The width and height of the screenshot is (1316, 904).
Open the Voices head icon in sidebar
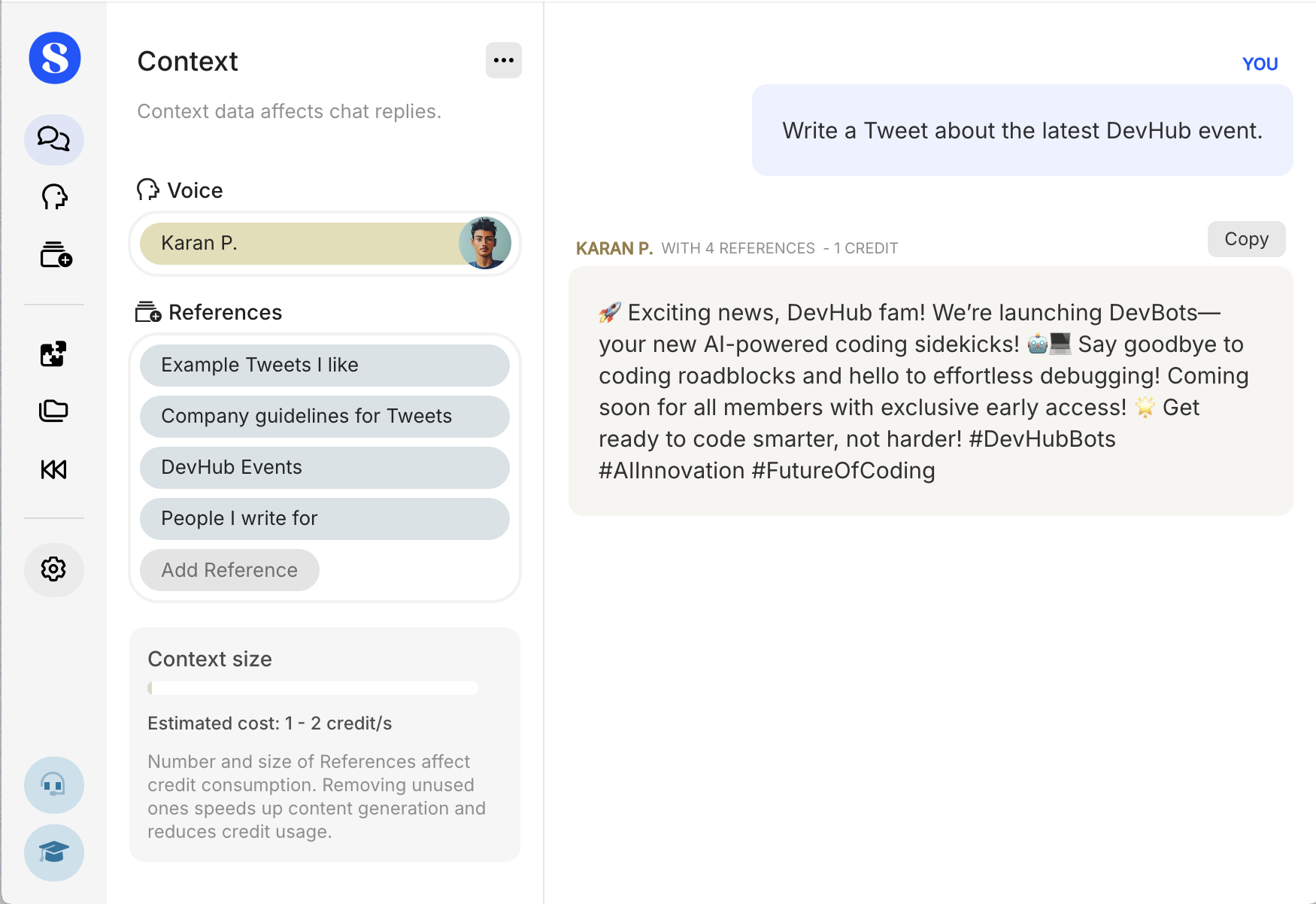point(54,197)
